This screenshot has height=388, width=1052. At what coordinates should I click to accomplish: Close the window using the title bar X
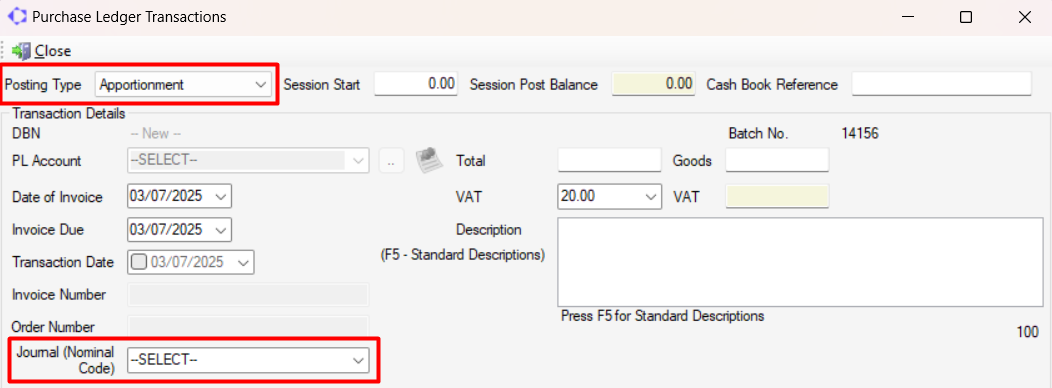tap(1024, 17)
